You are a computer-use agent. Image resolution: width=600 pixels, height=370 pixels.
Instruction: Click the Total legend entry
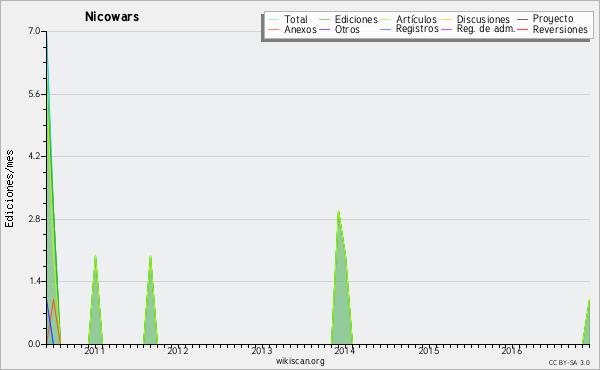[x=288, y=19]
